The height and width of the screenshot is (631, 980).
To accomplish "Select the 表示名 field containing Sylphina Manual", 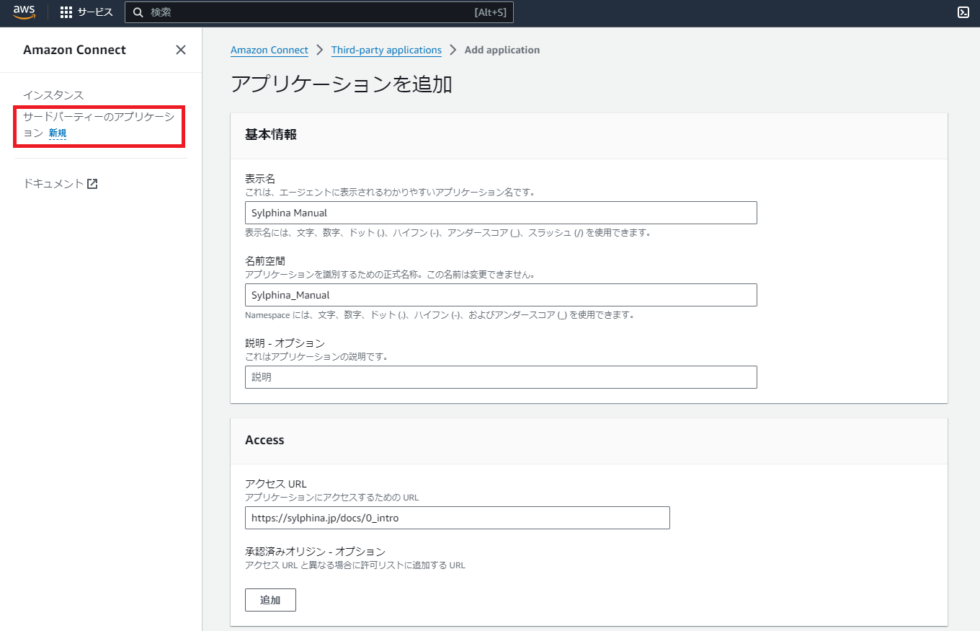I will tap(500, 212).
